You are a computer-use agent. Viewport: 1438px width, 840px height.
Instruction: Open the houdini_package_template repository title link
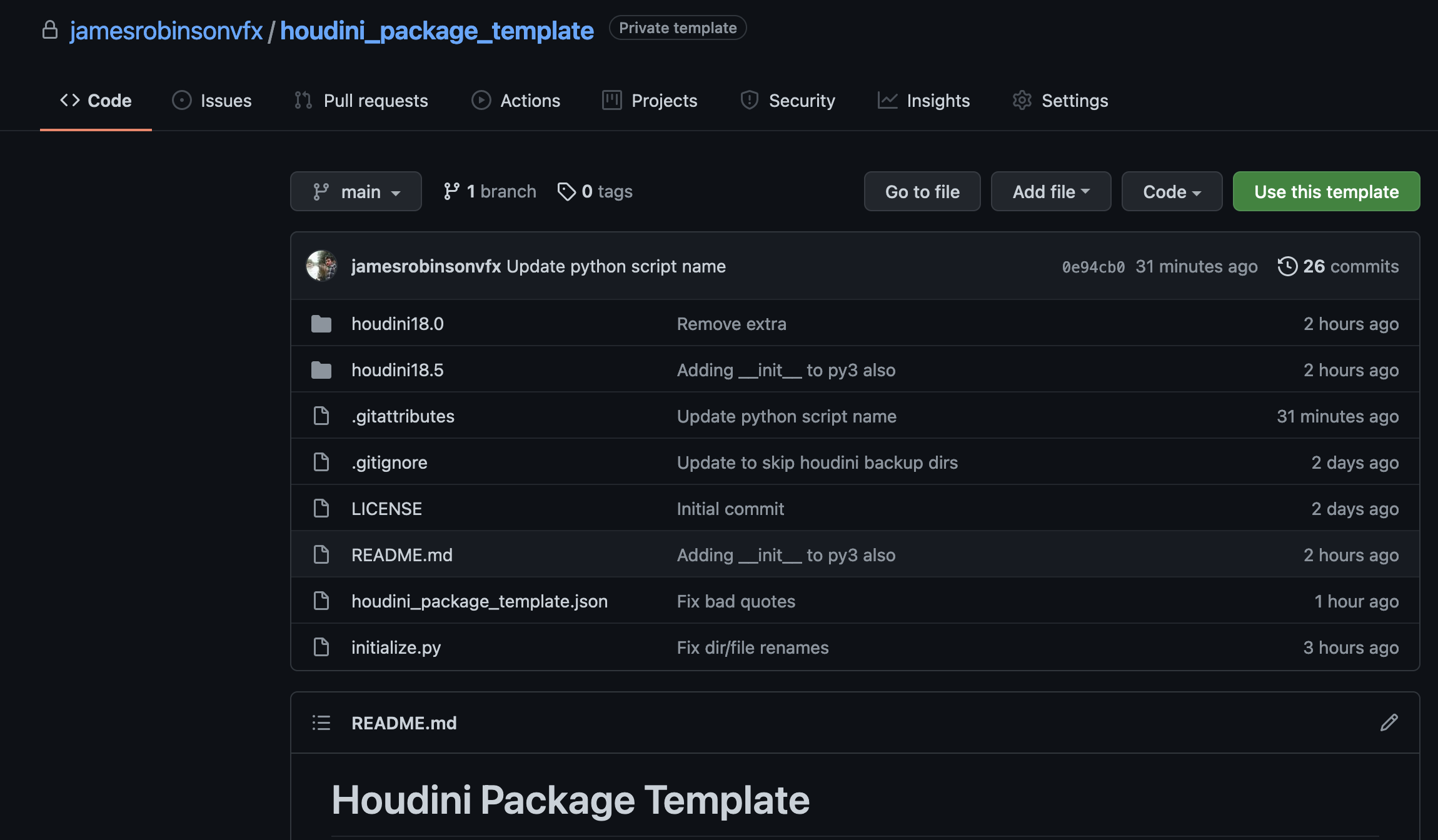click(437, 30)
